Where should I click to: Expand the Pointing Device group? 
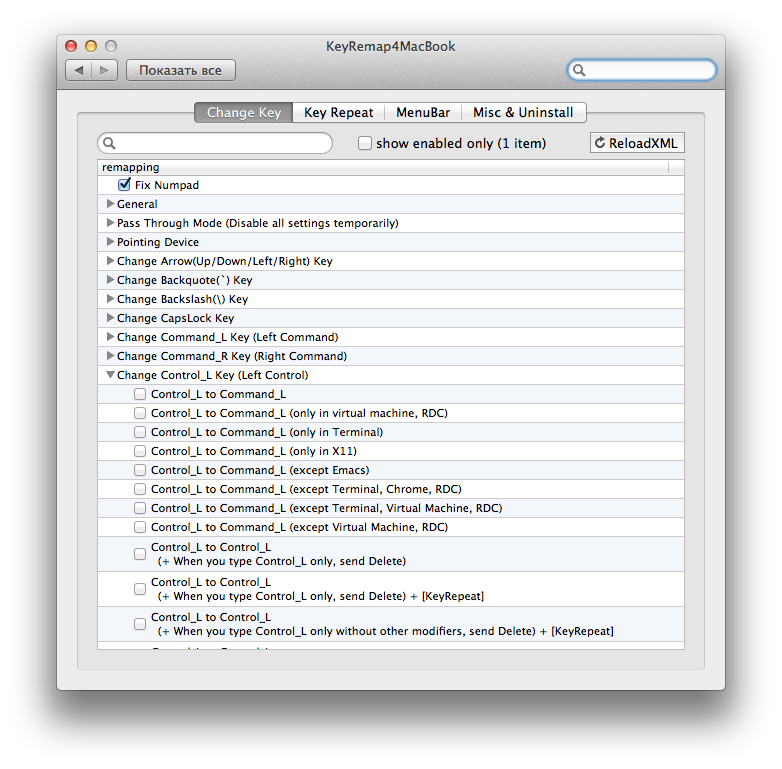pyautogui.click(x=110, y=241)
